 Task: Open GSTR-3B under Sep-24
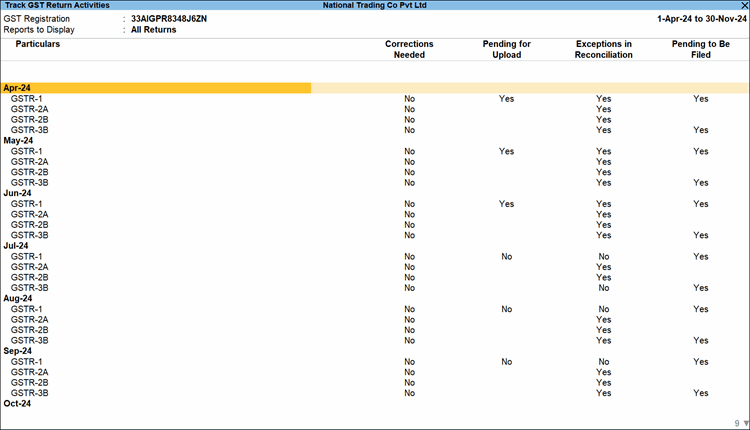pos(29,393)
